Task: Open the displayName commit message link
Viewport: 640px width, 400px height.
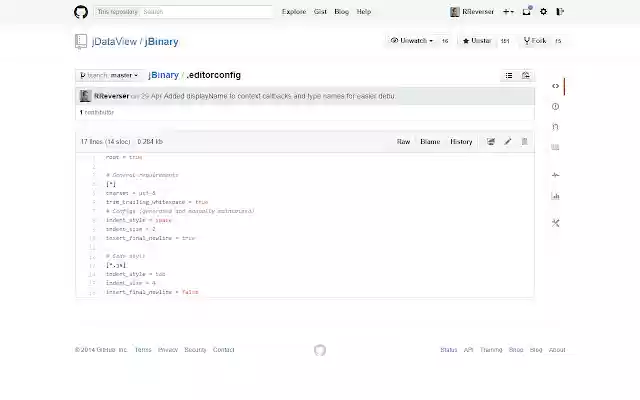Action: [x=280, y=96]
